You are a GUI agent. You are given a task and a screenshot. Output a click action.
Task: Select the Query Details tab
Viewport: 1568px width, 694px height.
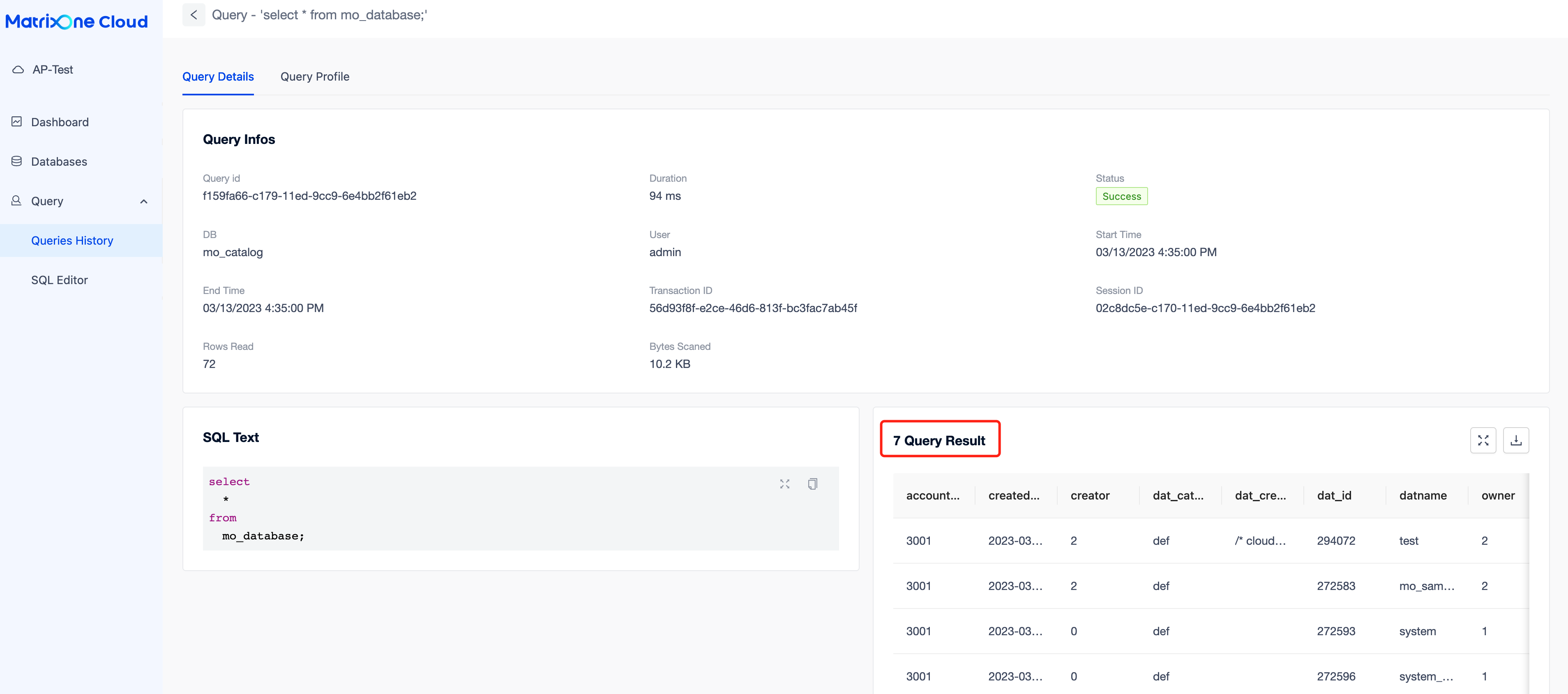pyautogui.click(x=218, y=76)
